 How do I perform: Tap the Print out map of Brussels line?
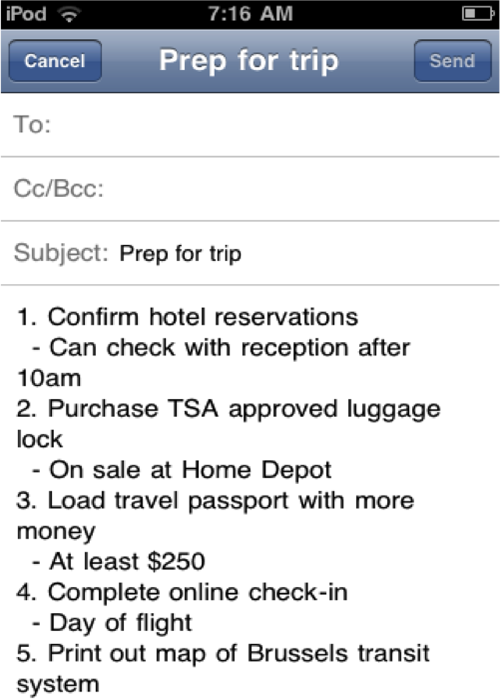(223, 654)
